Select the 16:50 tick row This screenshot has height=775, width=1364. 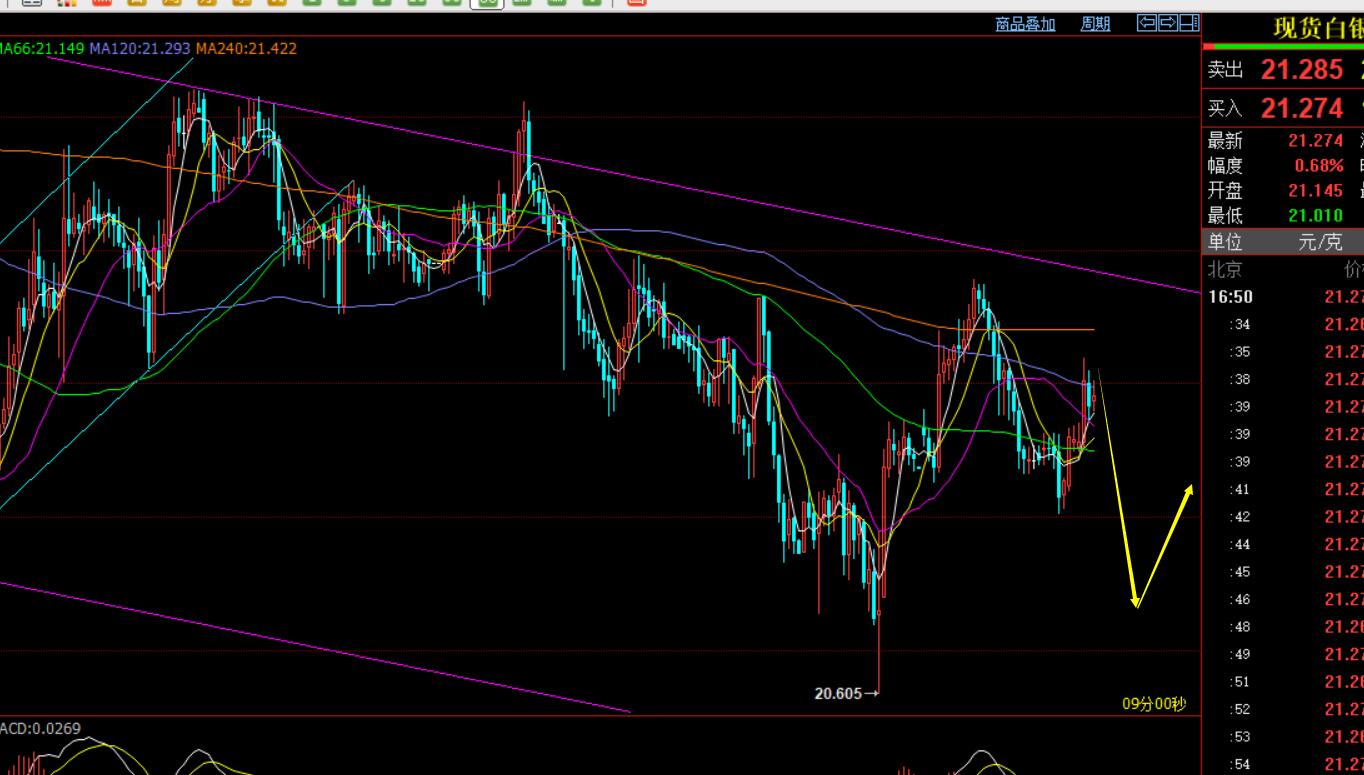tap(1283, 297)
